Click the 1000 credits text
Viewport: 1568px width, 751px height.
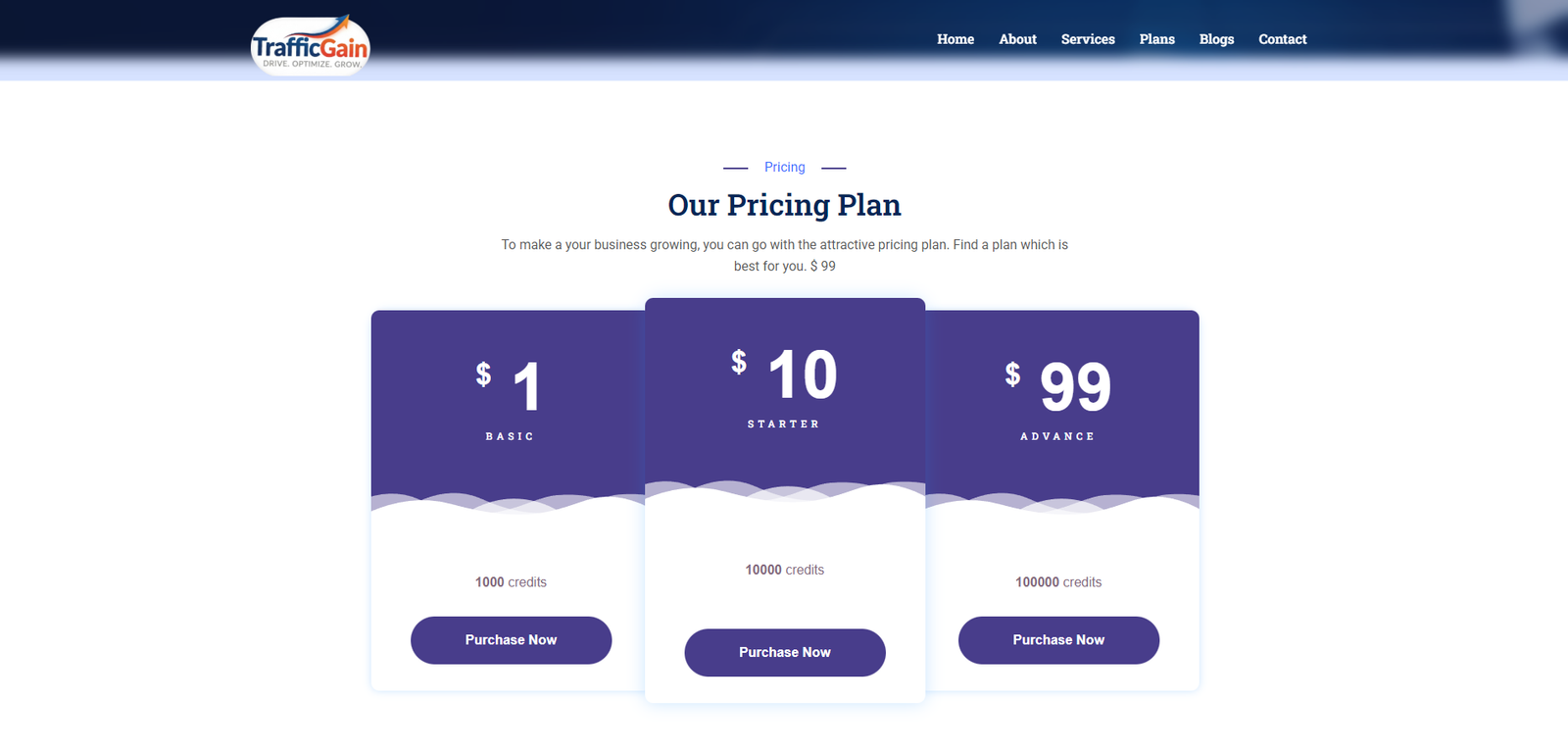click(x=511, y=582)
